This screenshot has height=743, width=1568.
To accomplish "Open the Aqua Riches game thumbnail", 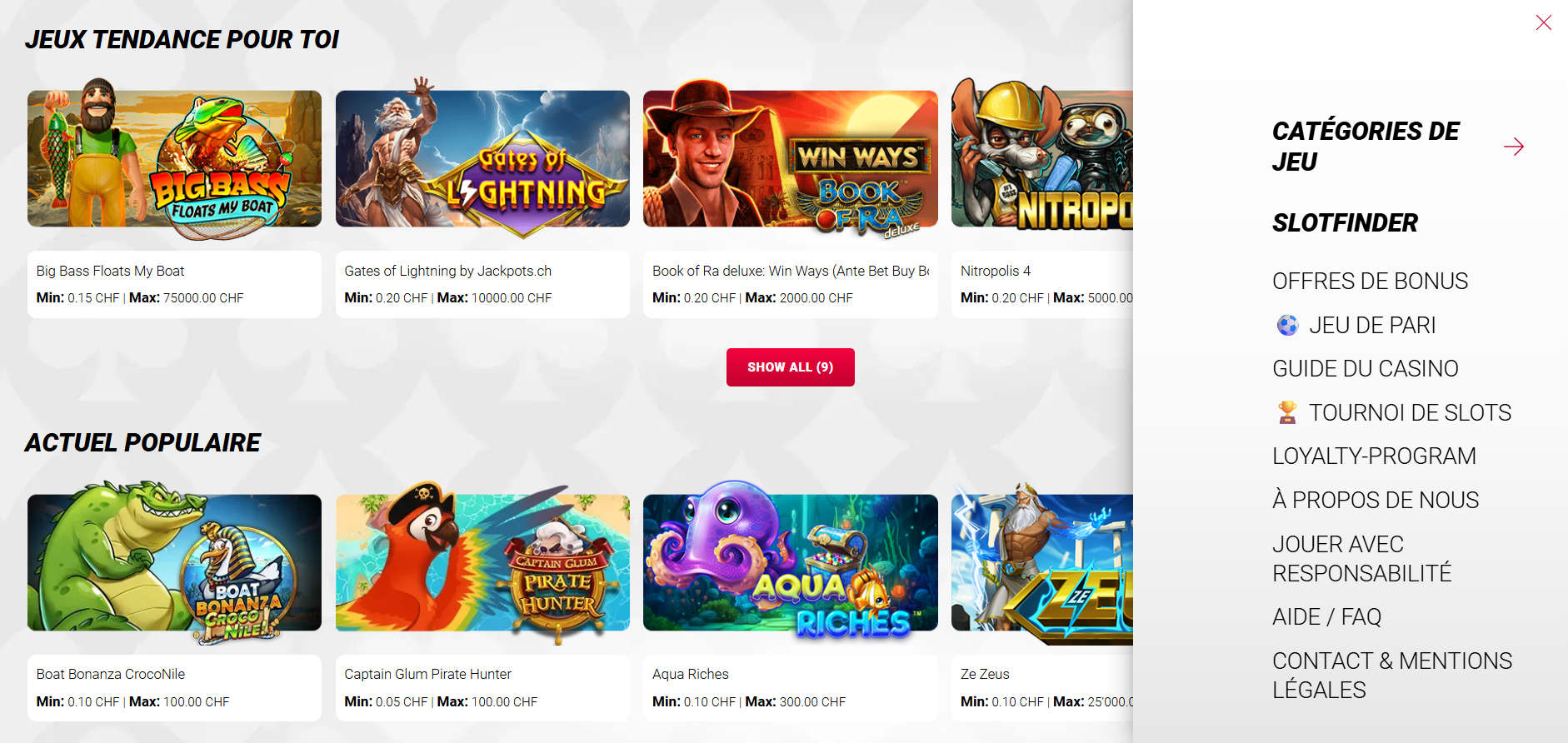I will coord(790,562).
